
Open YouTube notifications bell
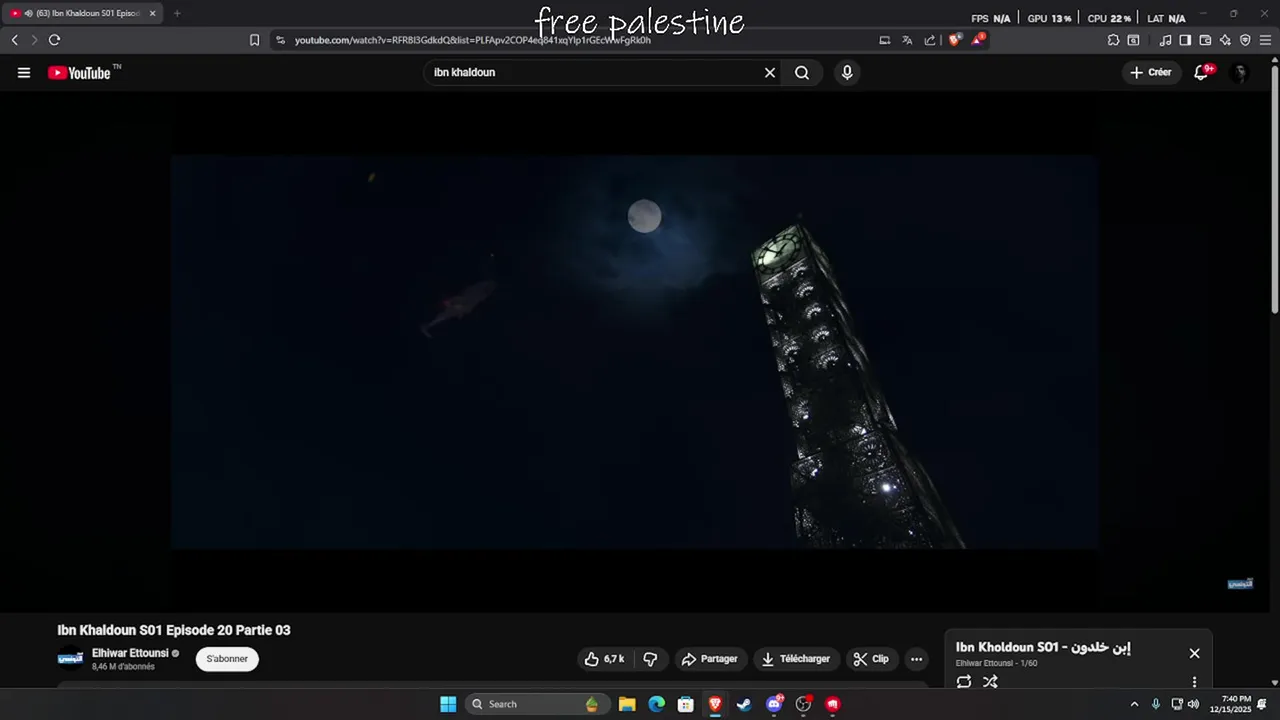1202,72
